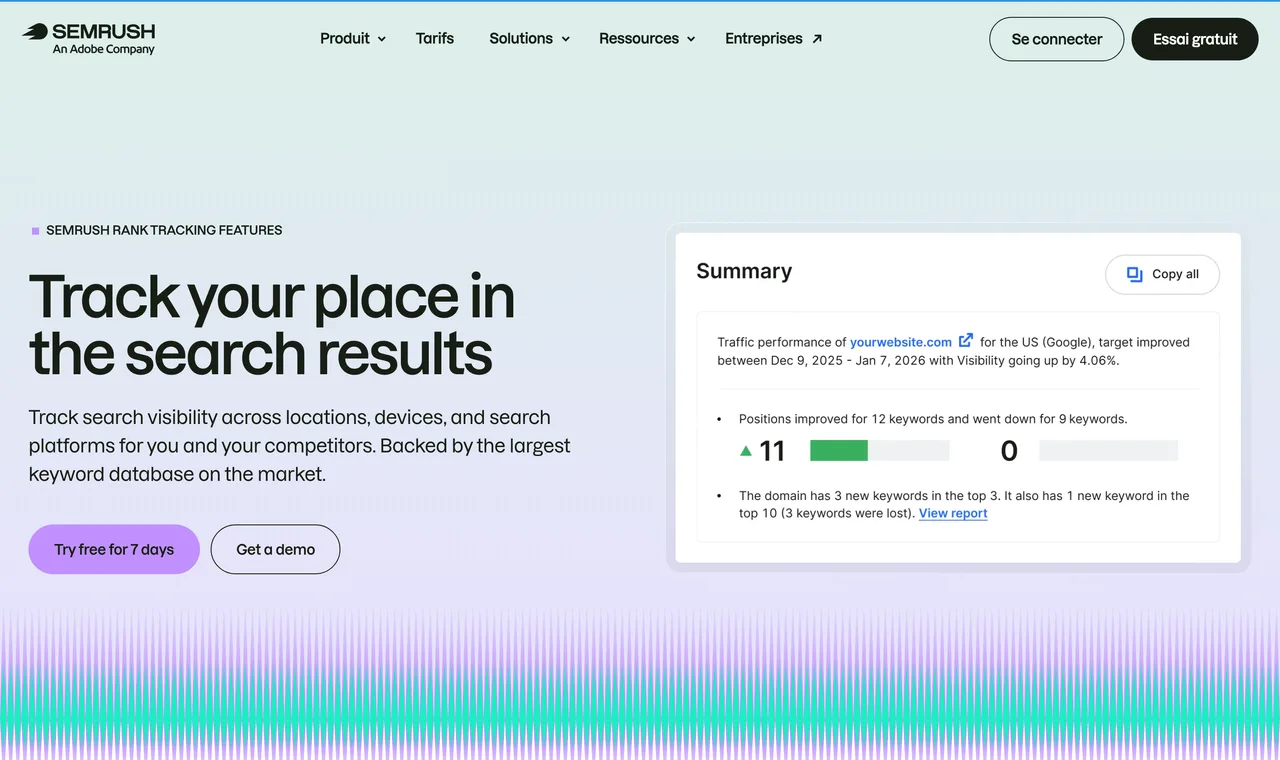Screen dimensions: 1280x760
Task: Open the Tarifs menu item
Action: click(435, 38)
